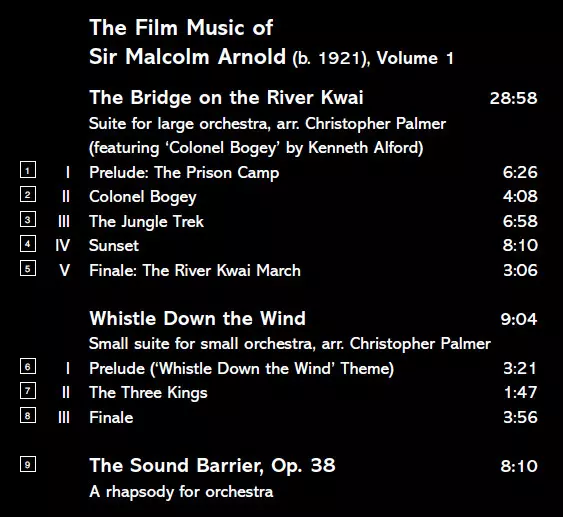Click 'The Sound Barrier, Op. 38' heading

click(212, 466)
